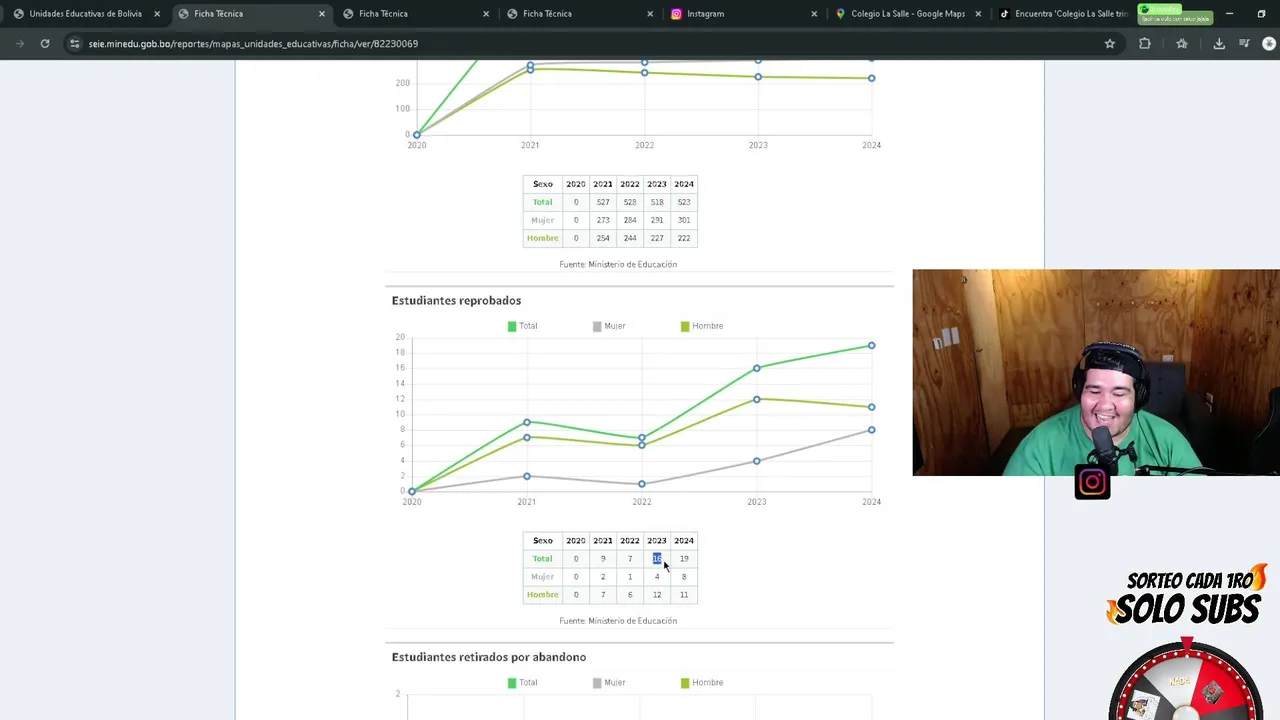Open the browser extensions puzzle icon
This screenshot has height=720, width=1280.
[x=1145, y=44]
